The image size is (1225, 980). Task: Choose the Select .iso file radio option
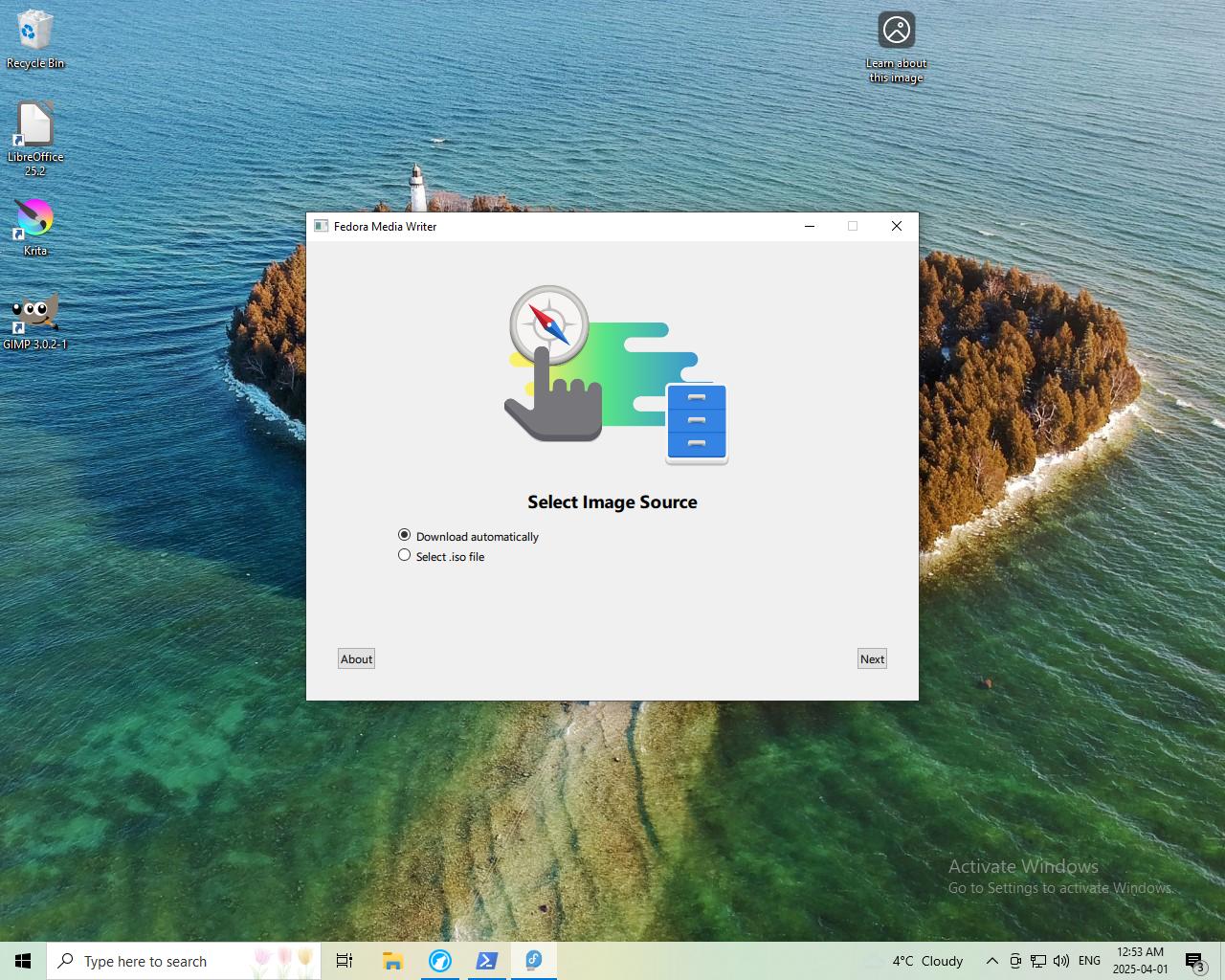coord(441,556)
